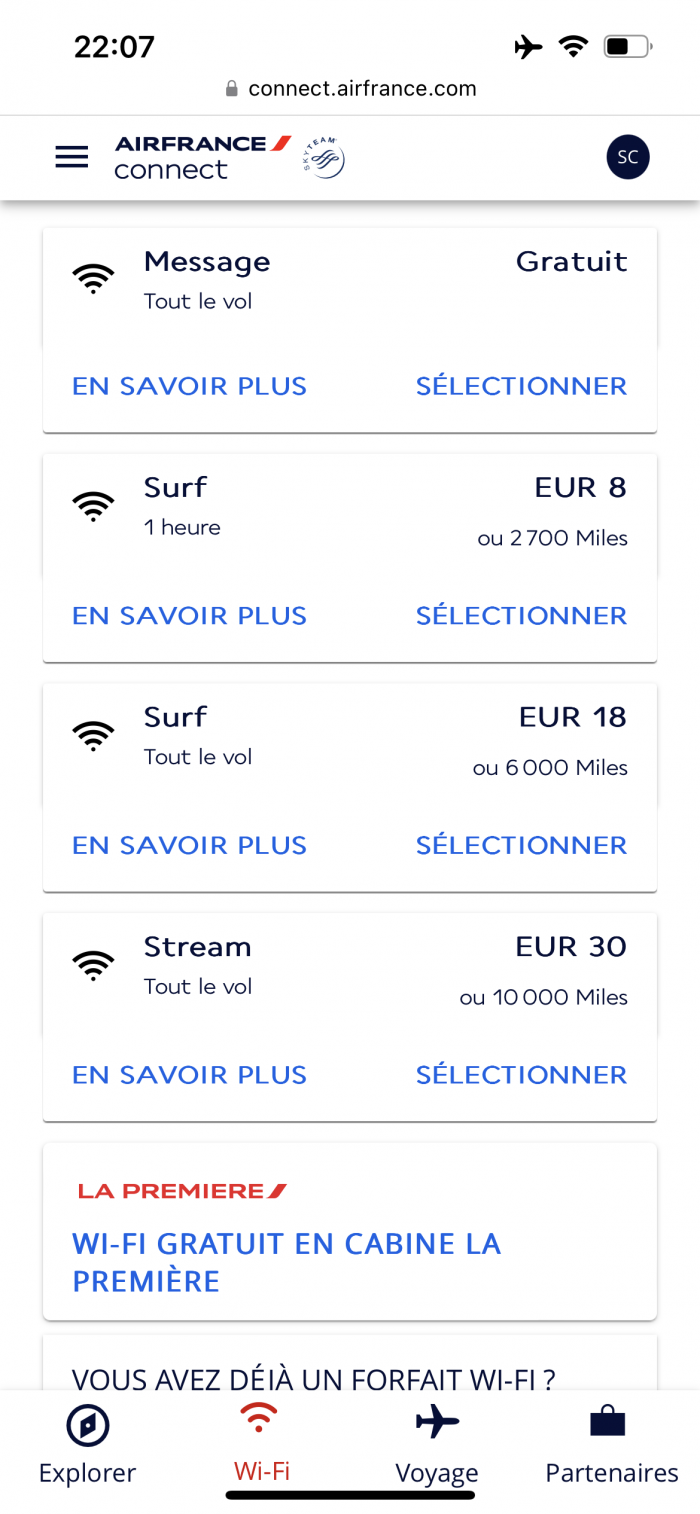Open En savoir plus for Message

[x=189, y=386]
